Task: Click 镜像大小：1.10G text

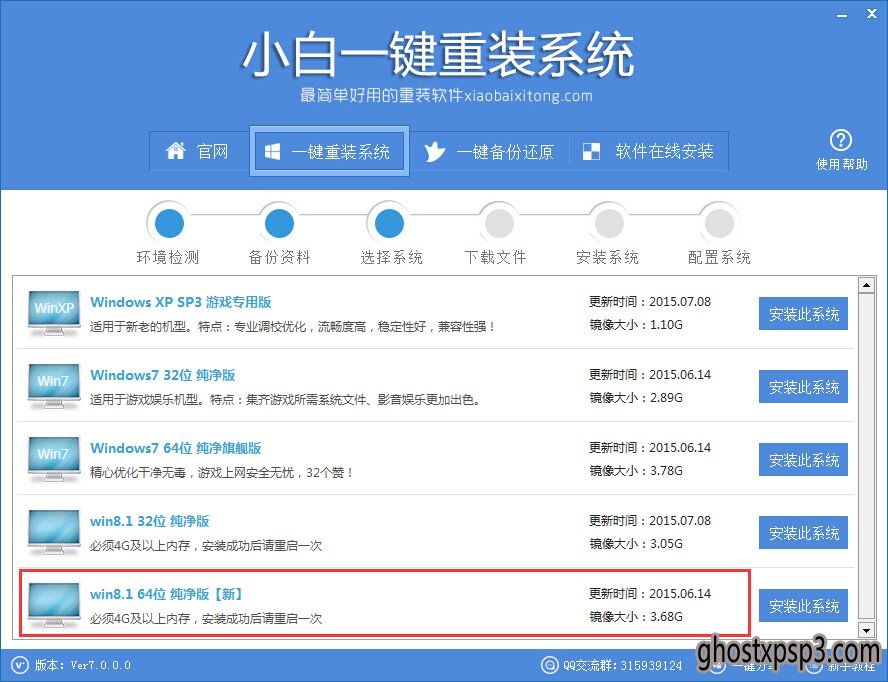Action: click(635, 325)
